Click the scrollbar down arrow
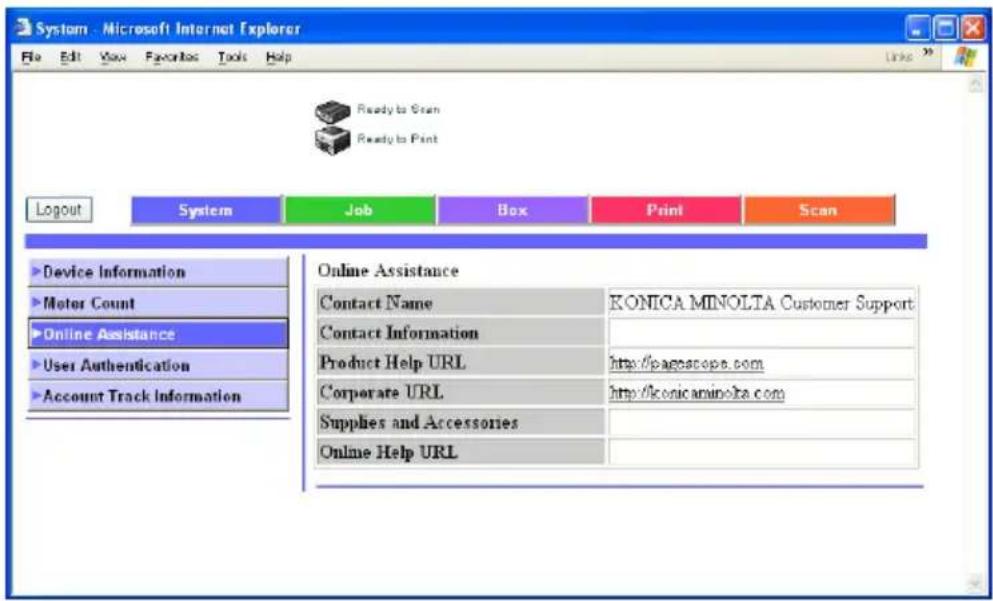 pyautogui.click(x=975, y=583)
